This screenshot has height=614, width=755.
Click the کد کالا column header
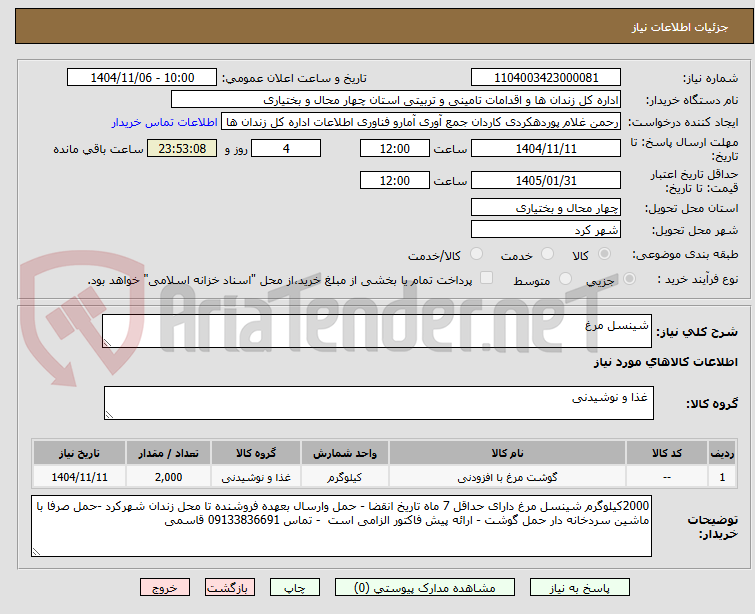(x=667, y=453)
